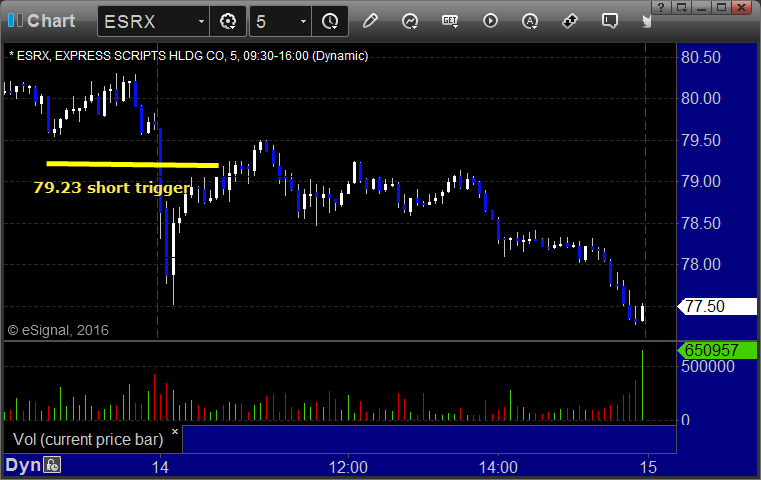The height and width of the screenshot is (480, 761).
Task: Click the Chart window logo icon
Action: point(15,21)
